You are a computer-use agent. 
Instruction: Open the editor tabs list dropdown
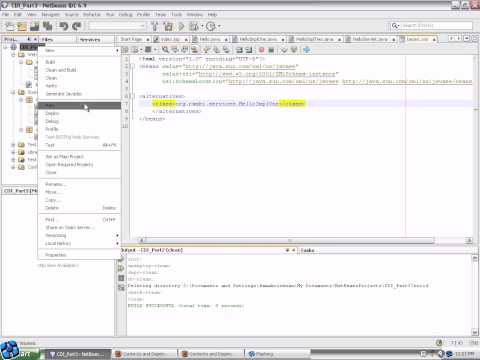pyautogui.click(x=467, y=39)
